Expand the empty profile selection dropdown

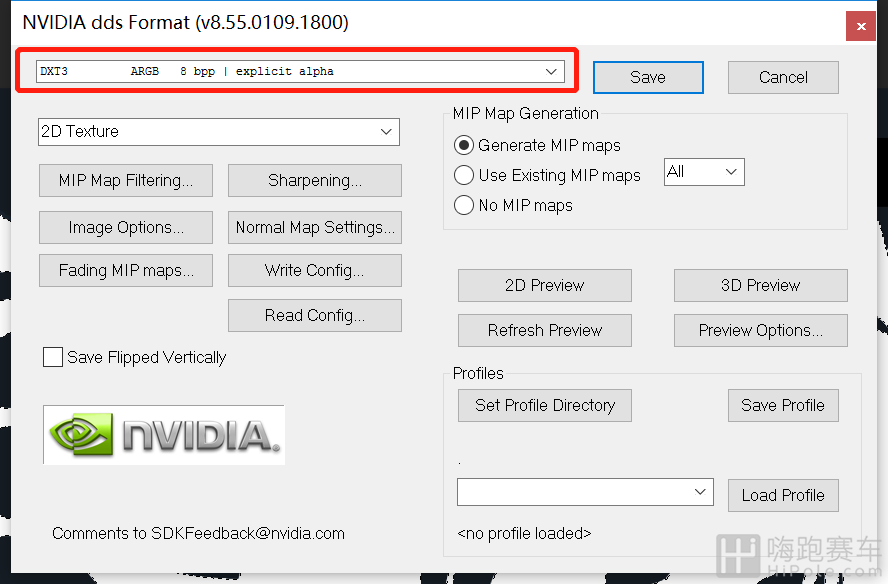tap(585, 492)
